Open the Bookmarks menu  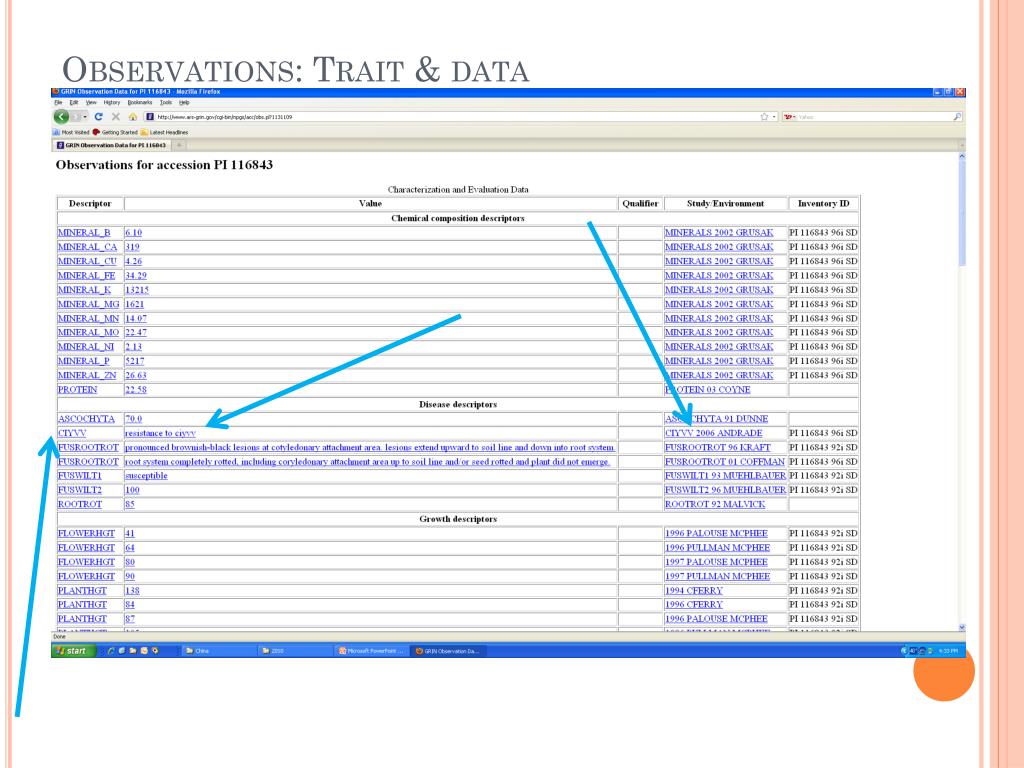coord(140,103)
